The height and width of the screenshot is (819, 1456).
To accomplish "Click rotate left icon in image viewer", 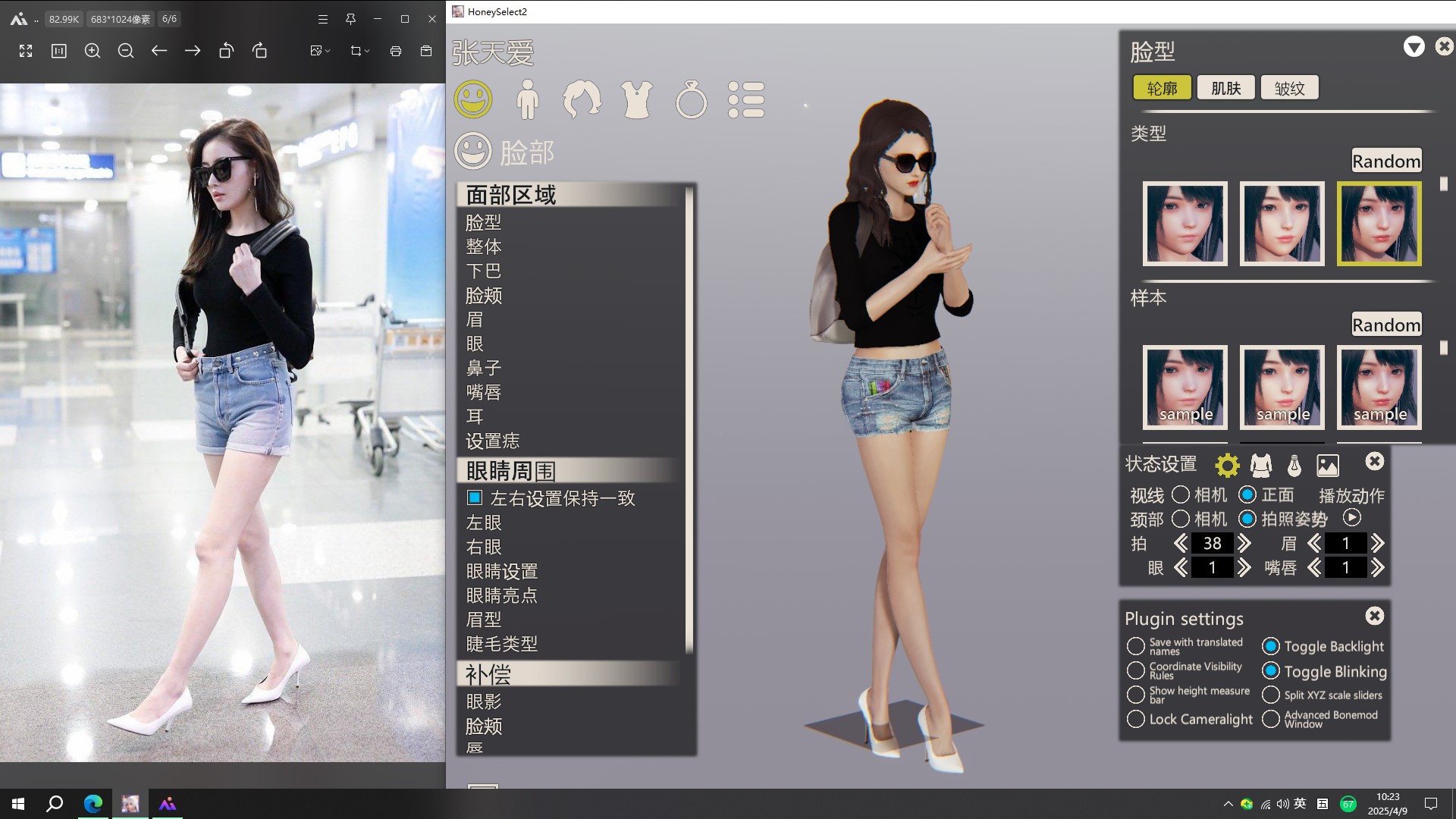I will (226, 51).
